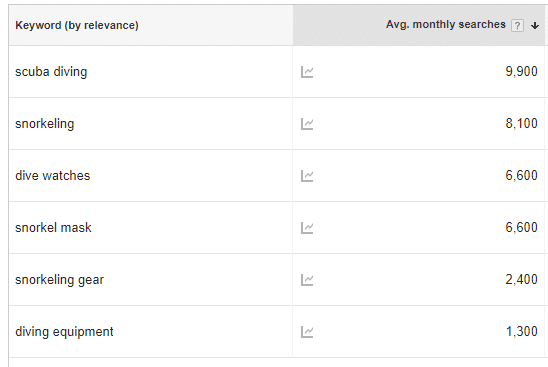Open trend chart for snorkeling gear
The image size is (548, 367).
pyautogui.click(x=307, y=280)
